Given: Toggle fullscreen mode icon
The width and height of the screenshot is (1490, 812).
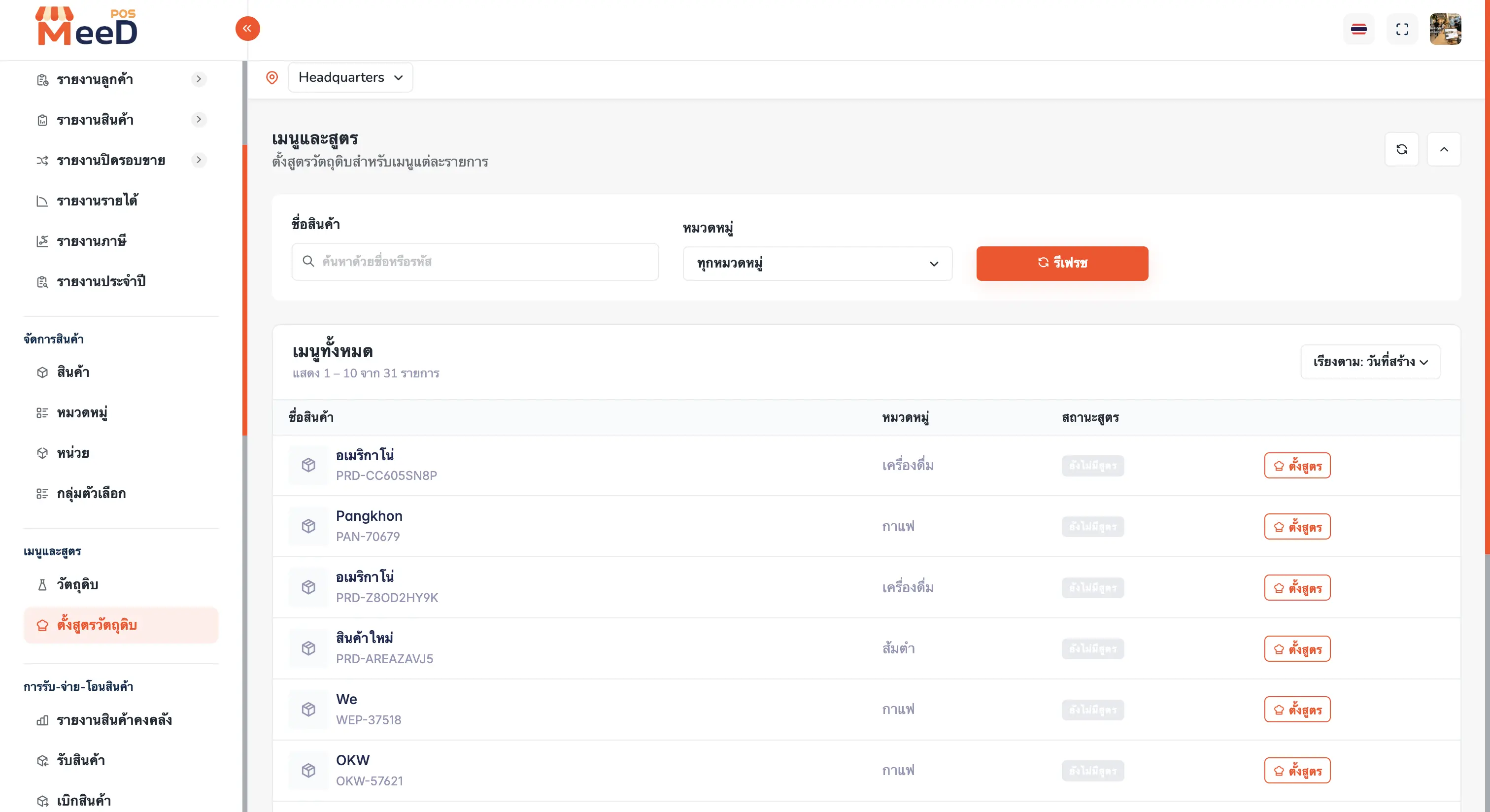Looking at the screenshot, I should 1402,29.
